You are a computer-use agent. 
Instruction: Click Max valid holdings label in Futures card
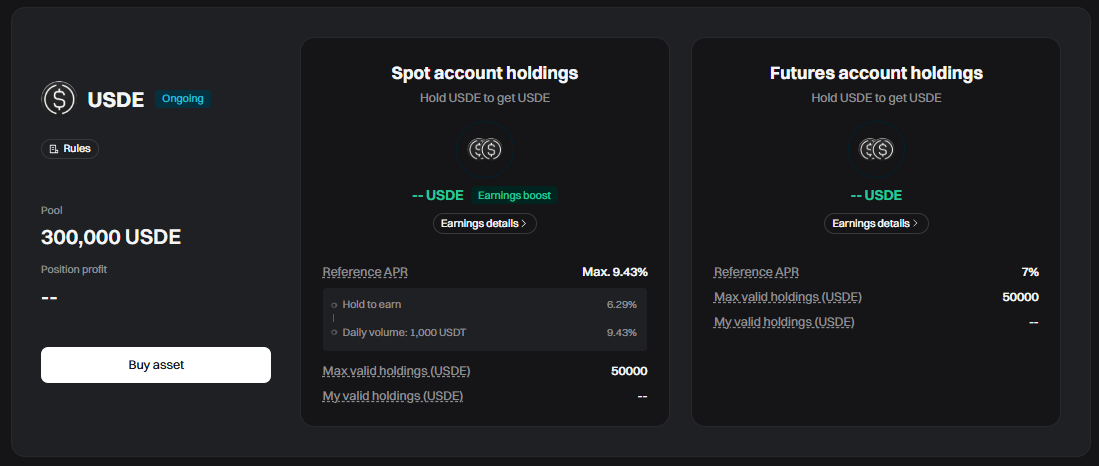pyautogui.click(x=787, y=297)
